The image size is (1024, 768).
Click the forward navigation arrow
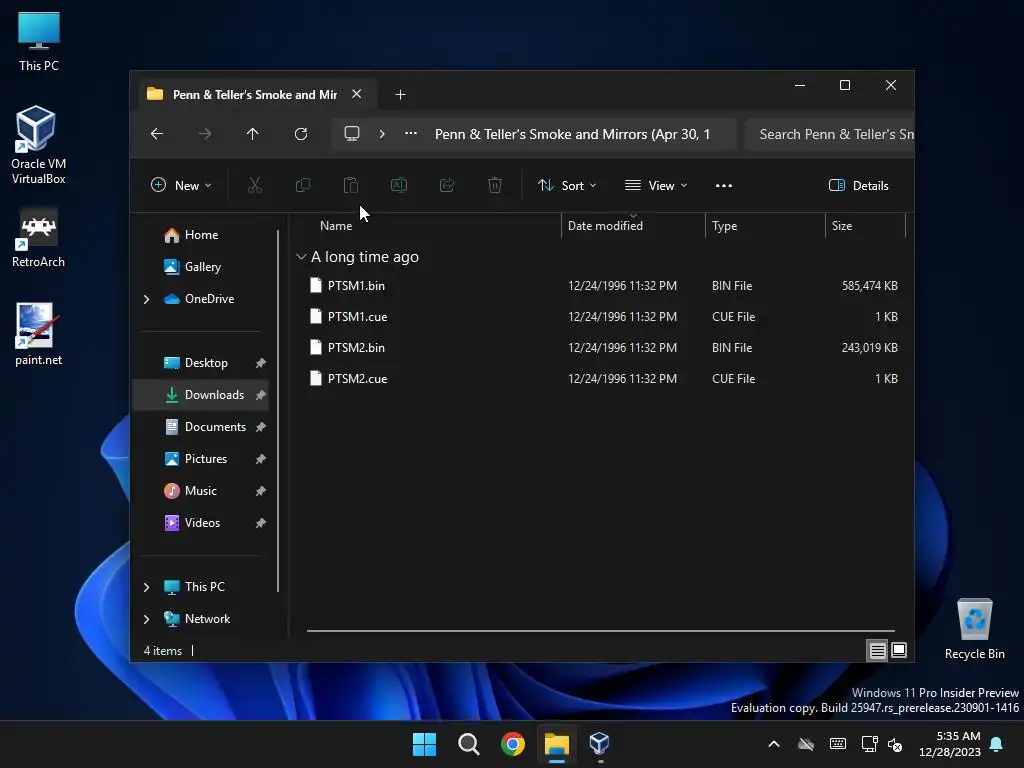[x=205, y=134]
